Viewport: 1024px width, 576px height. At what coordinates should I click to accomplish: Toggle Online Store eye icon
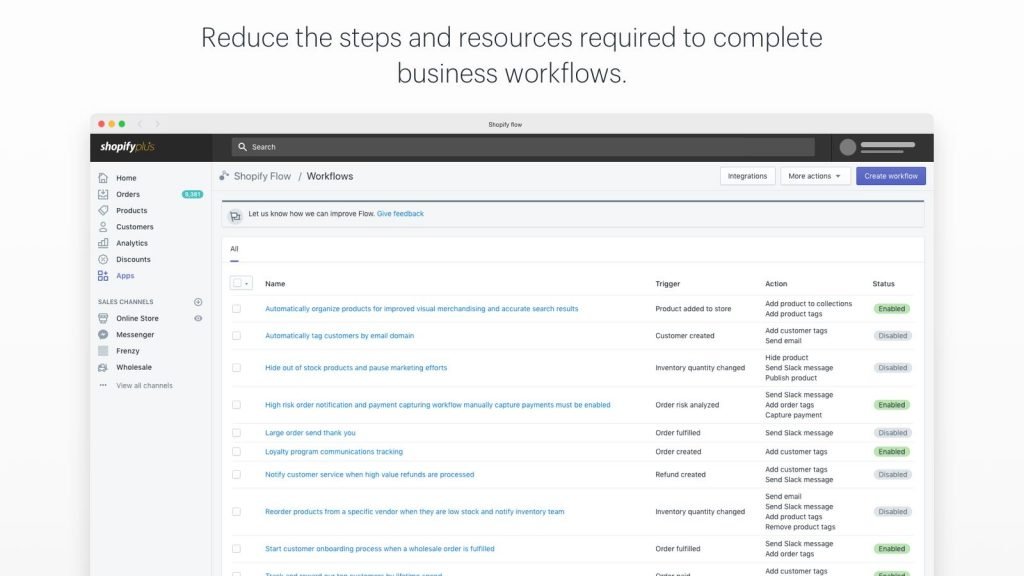pos(198,318)
